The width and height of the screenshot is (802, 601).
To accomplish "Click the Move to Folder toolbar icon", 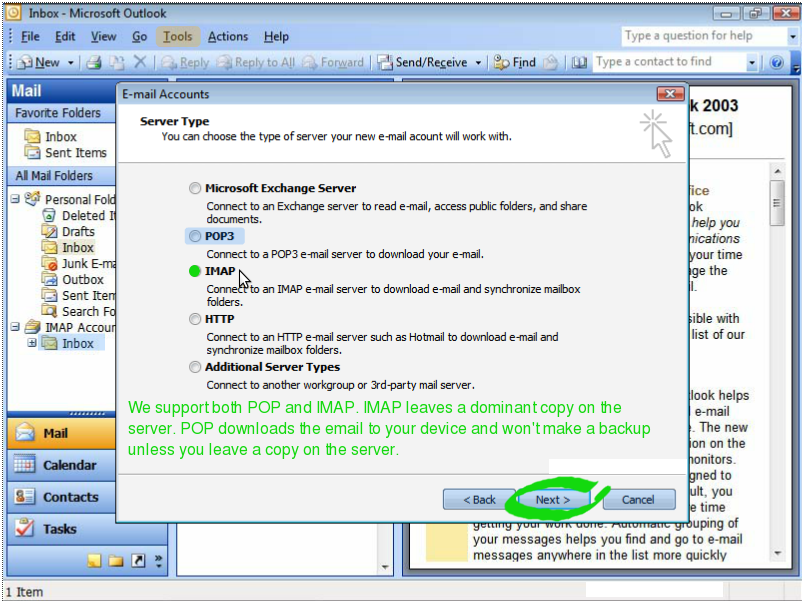I will click(550, 62).
